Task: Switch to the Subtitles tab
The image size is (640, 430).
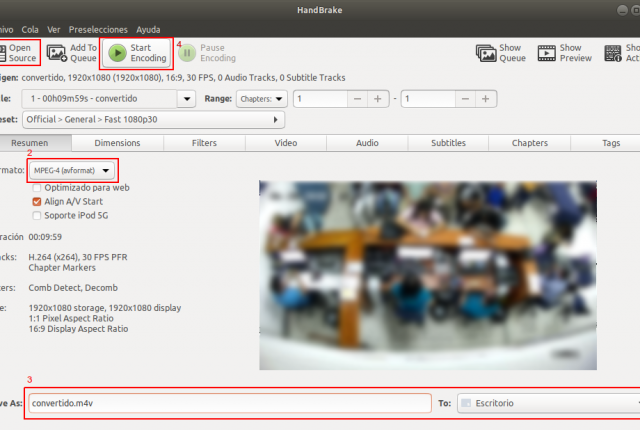Action: 448,143
